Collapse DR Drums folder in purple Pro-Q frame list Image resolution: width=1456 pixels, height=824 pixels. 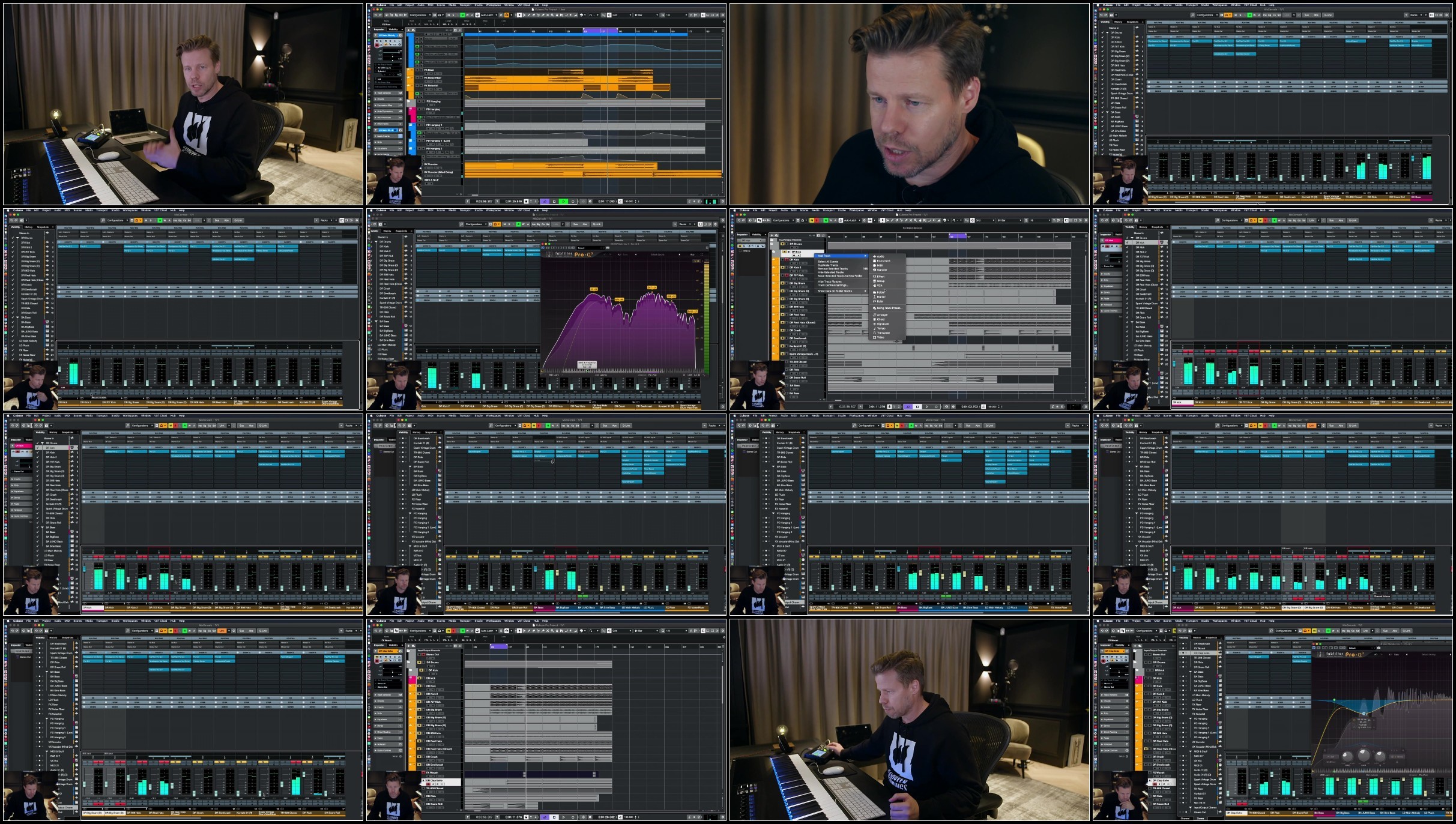pos(376,242)
